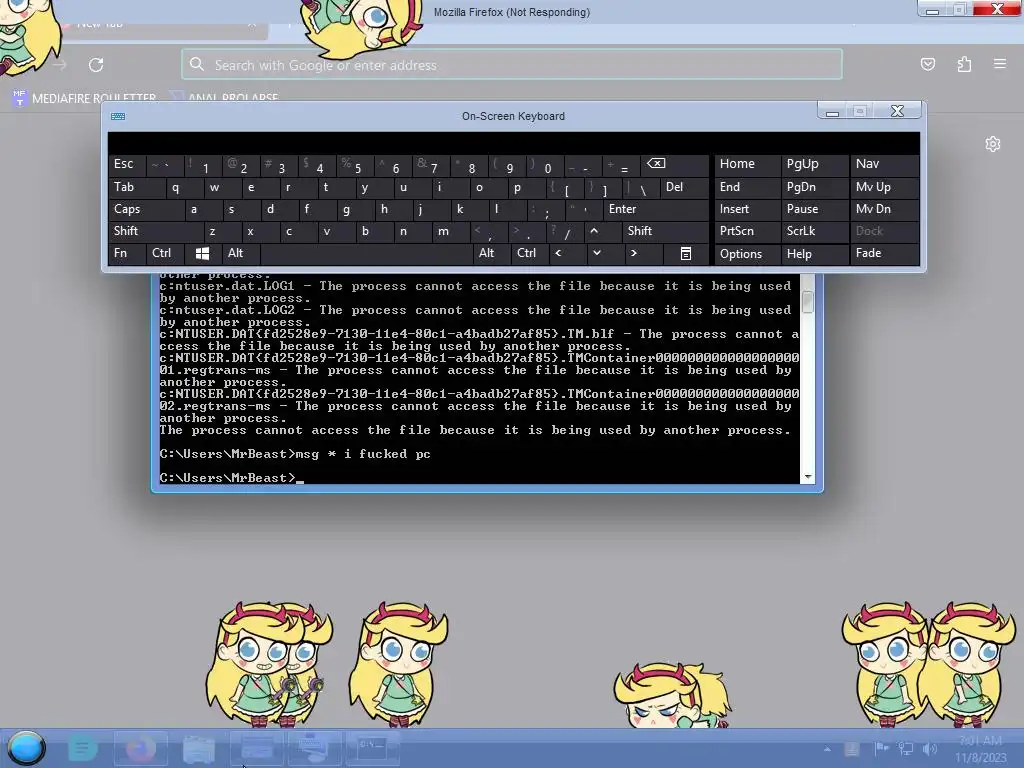Click the q key on keyboard

pos(184,187)
